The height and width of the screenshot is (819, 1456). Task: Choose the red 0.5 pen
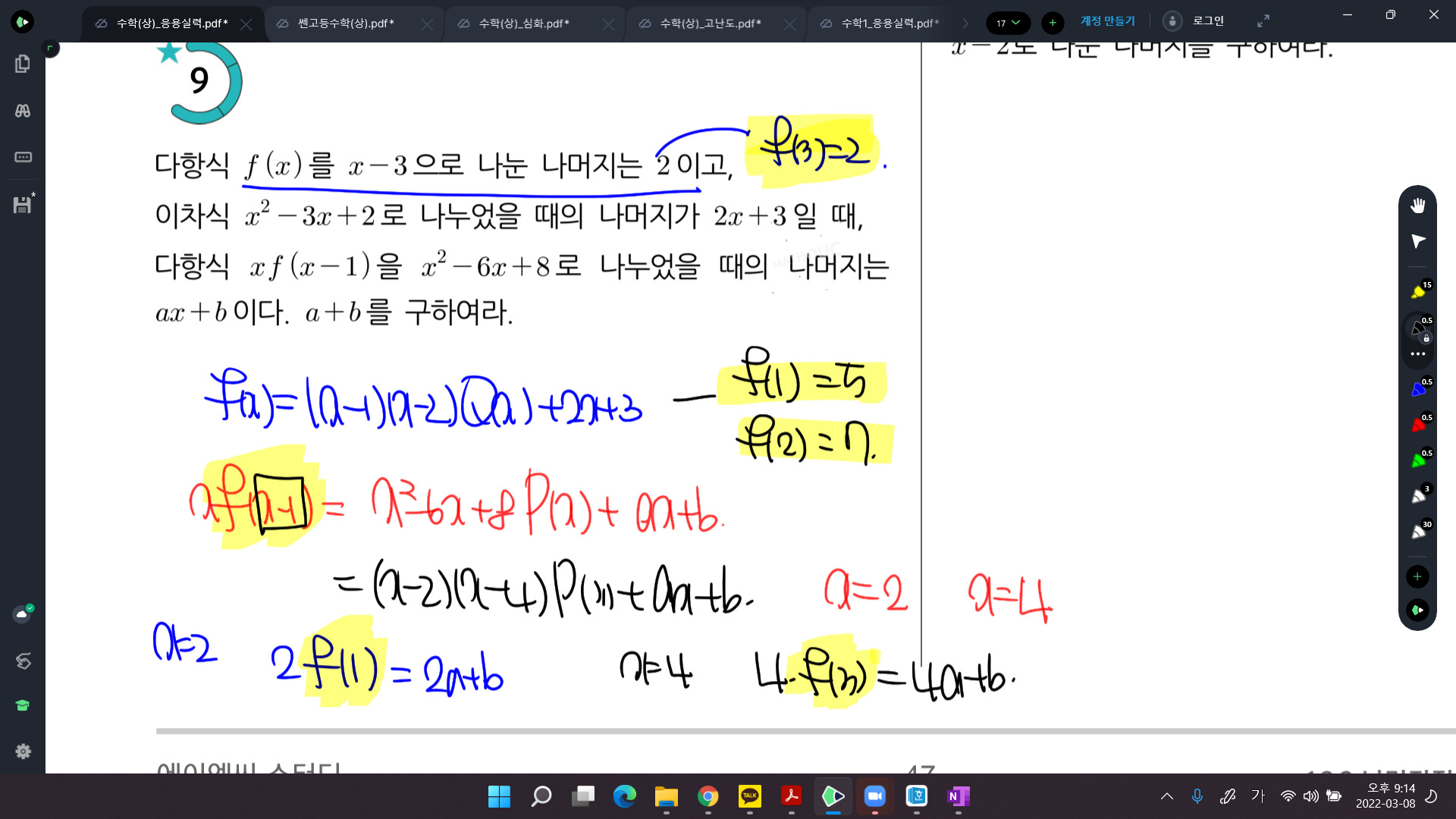[1419, 424]
